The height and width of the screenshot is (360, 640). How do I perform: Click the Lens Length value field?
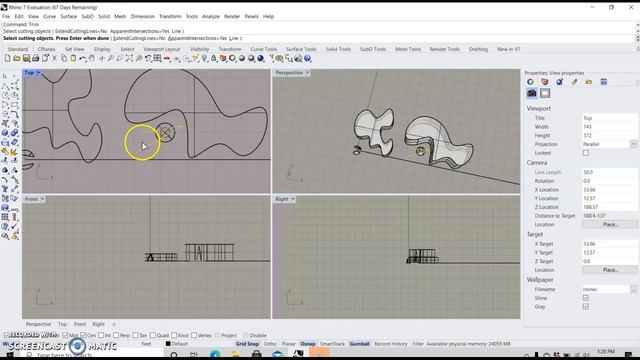point(610,172)
